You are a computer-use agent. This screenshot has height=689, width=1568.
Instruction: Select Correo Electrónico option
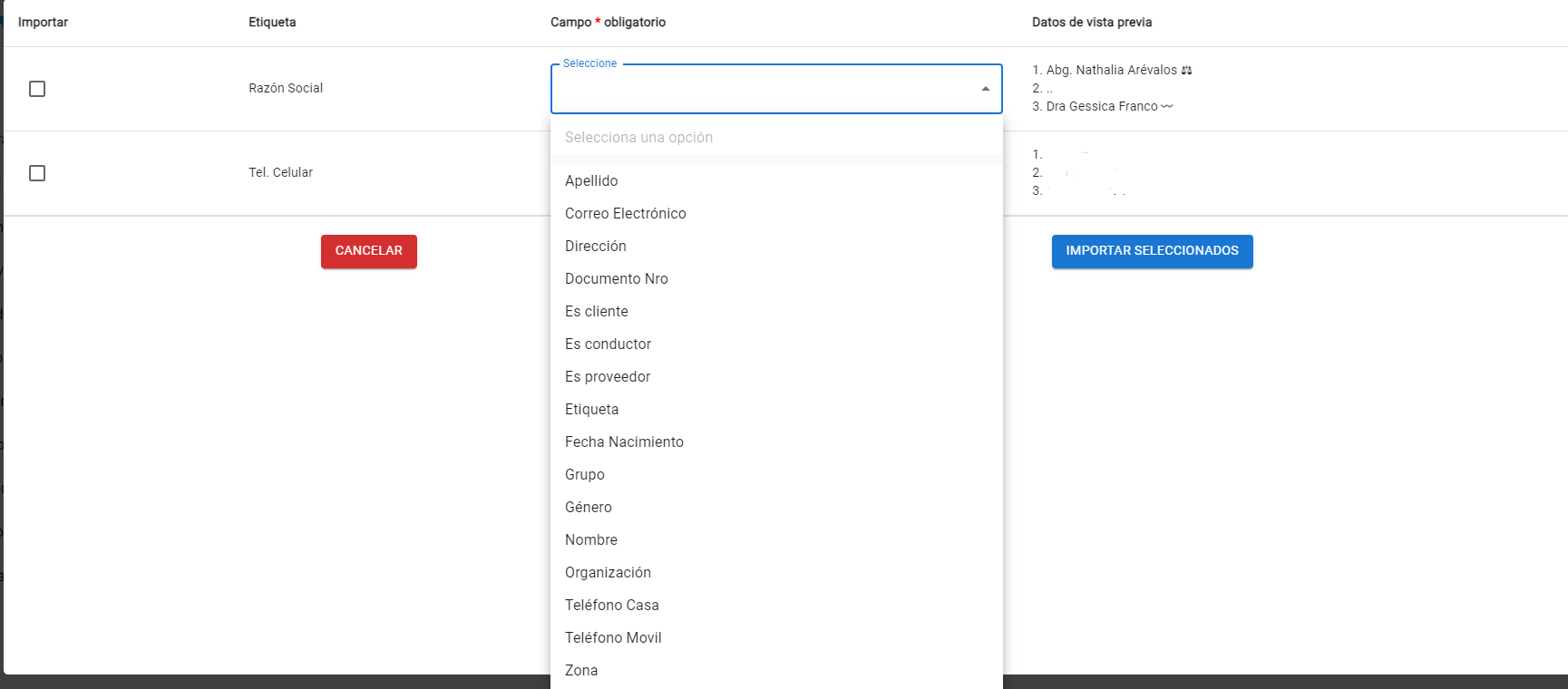[776, 214]
